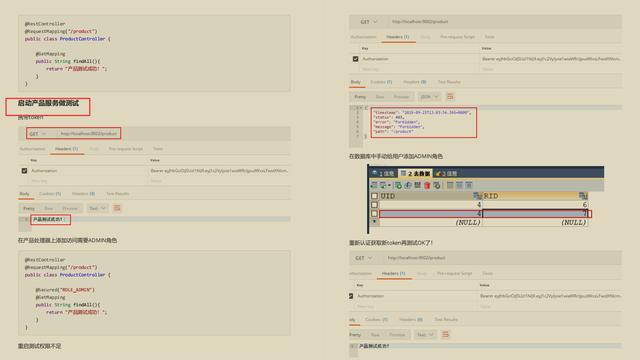This screenshot has width=640, height=360.
Task: Toggle Authorization header checkbox in bottom-right Postman panel
Action: coord(351,296)
